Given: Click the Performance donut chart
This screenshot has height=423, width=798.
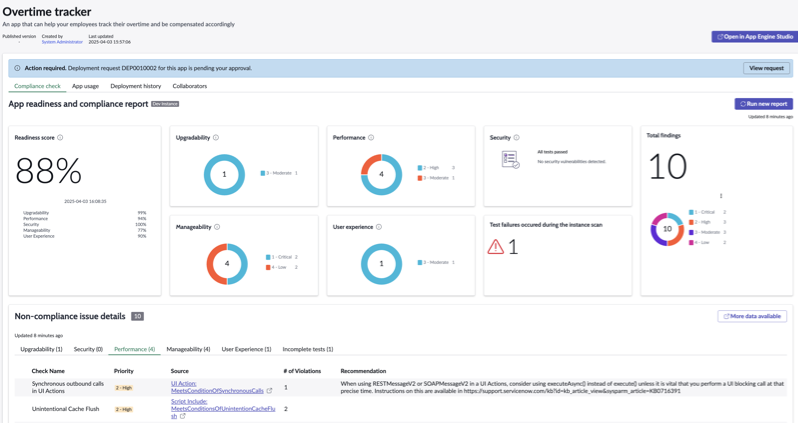Looking at the screenshot, I should tap(381, 174).
